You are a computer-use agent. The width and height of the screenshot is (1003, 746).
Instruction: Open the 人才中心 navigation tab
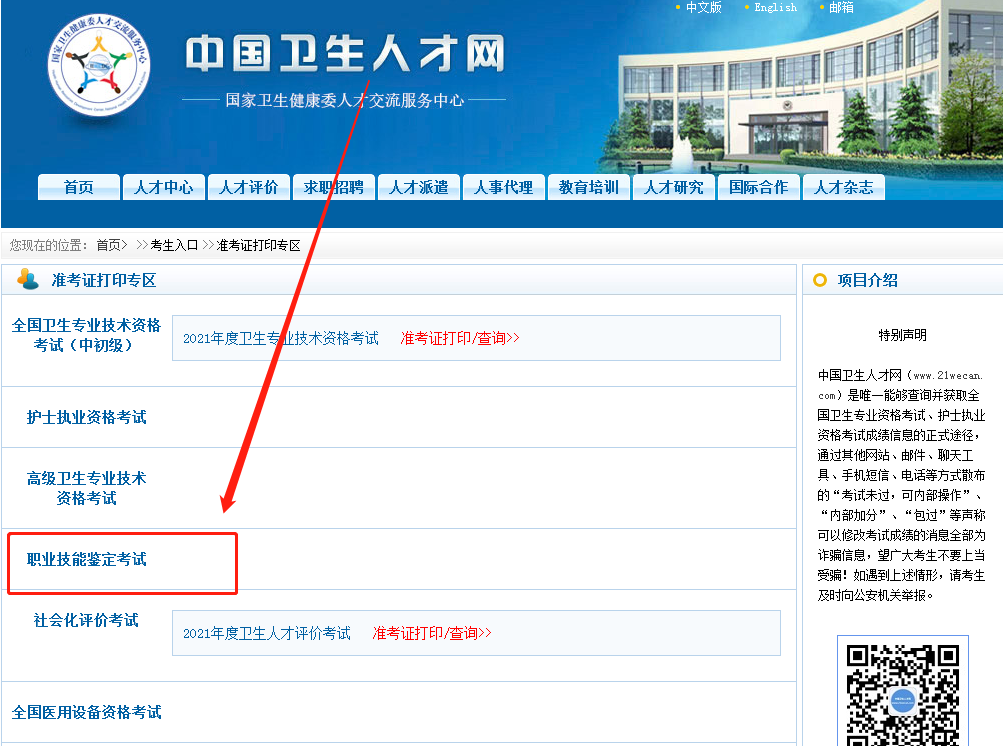[x=163, y=187]
